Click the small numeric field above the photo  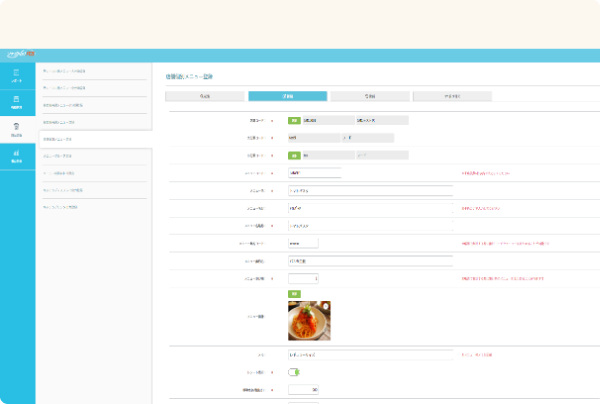pos(303,278)
